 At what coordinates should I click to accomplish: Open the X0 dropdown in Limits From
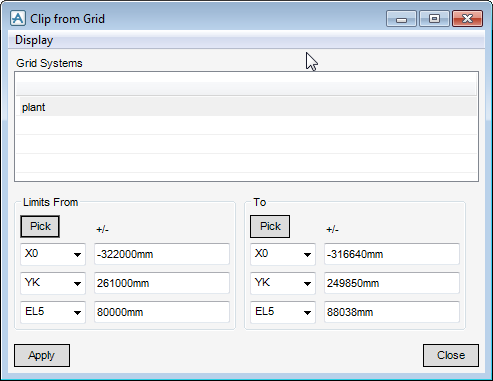coord(53,254)
